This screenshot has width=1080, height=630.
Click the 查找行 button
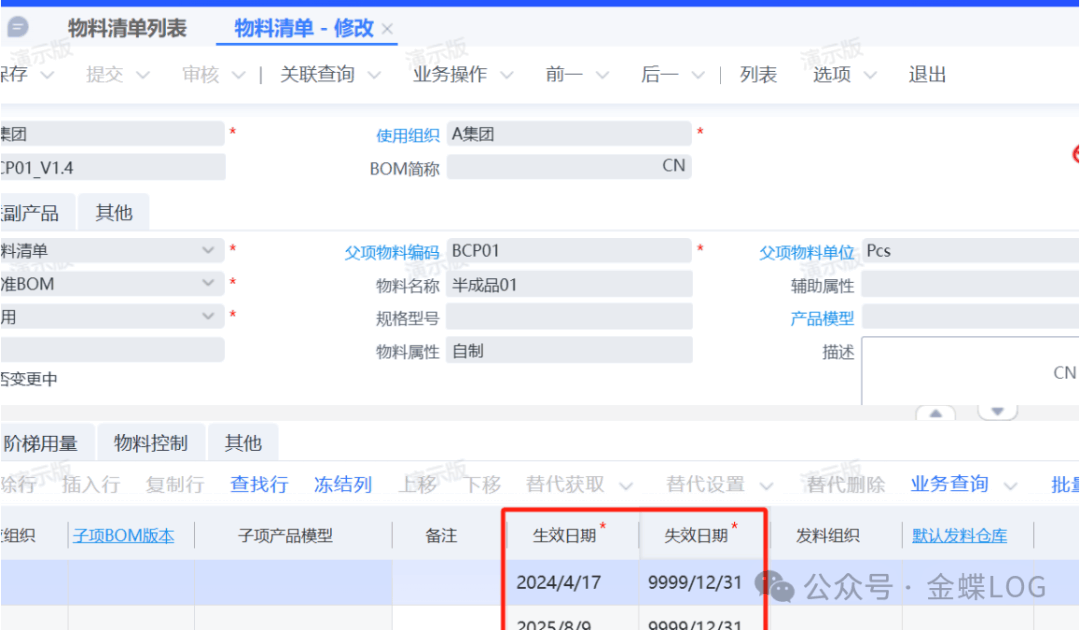(259, 485)
